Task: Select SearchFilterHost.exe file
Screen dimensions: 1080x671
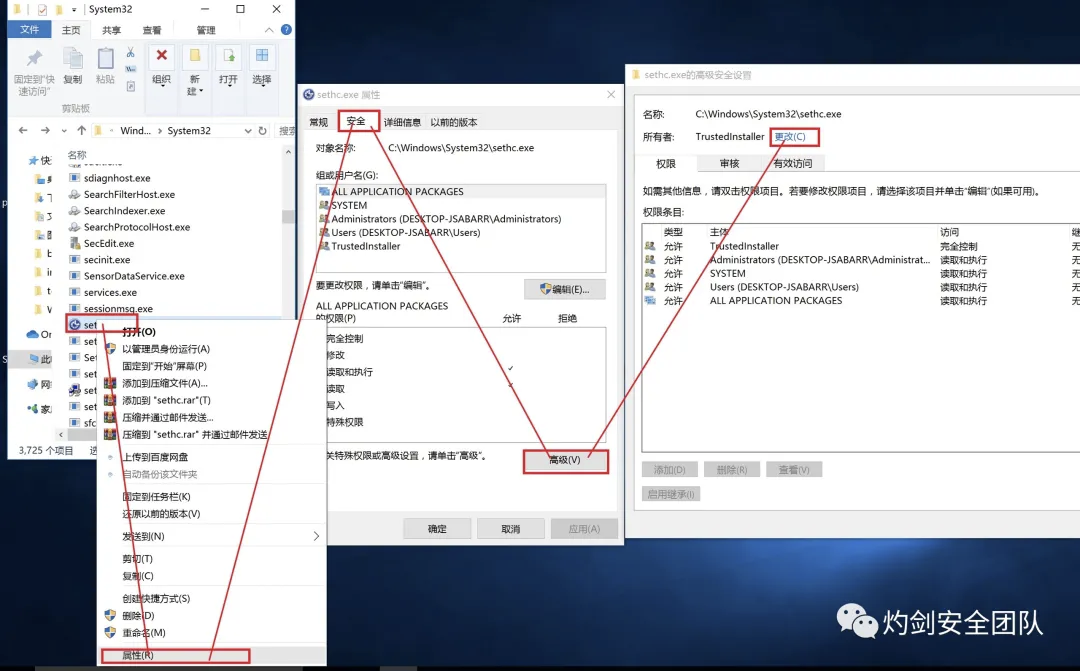Action: coord(129,194)
